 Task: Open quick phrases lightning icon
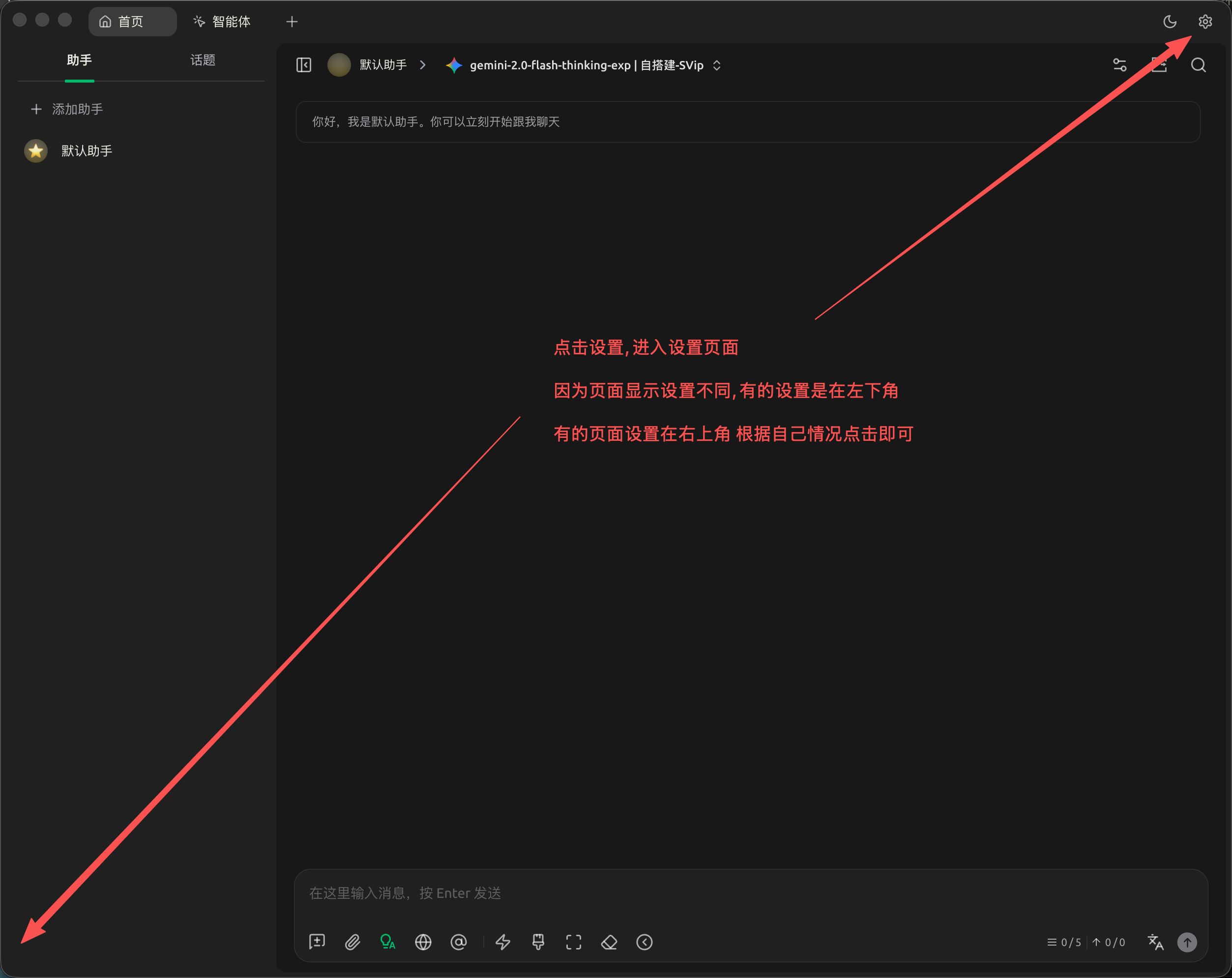503,942
